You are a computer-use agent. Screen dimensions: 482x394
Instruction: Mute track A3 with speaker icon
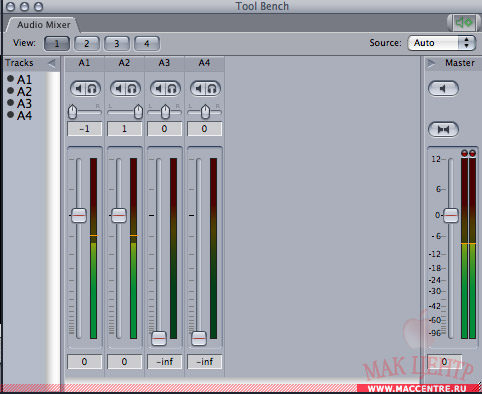pos(158,89)
